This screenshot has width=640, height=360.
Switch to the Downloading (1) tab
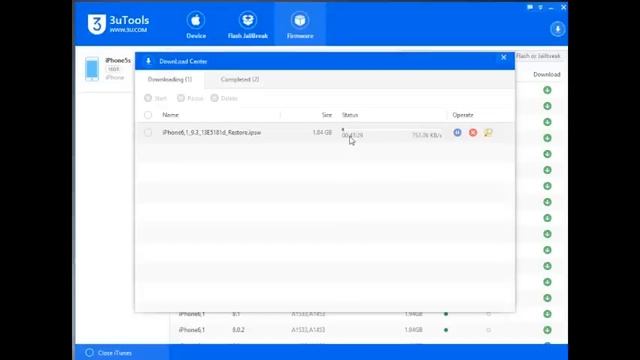[170, 79]
